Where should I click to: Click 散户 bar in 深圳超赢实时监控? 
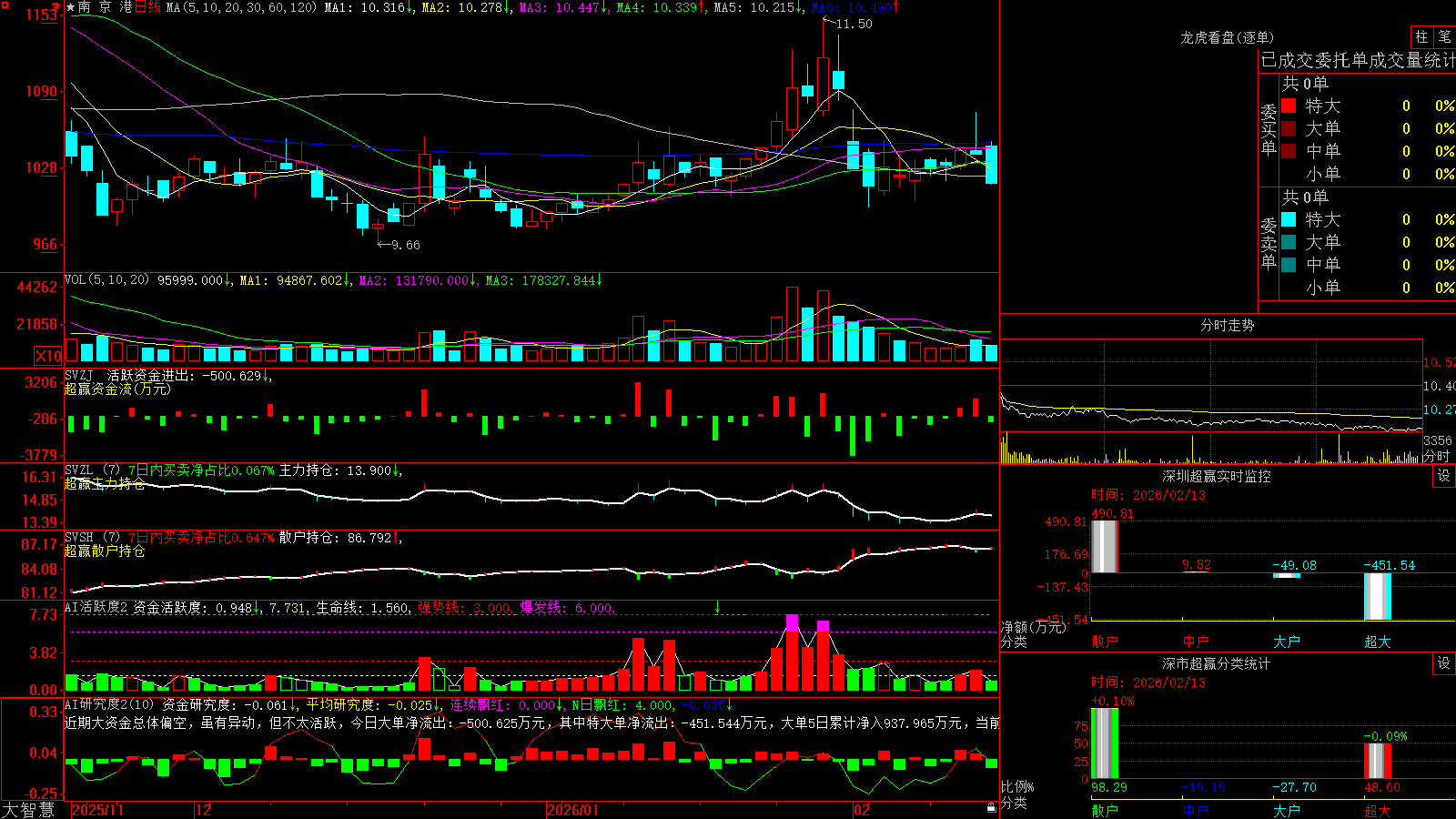1105,546
